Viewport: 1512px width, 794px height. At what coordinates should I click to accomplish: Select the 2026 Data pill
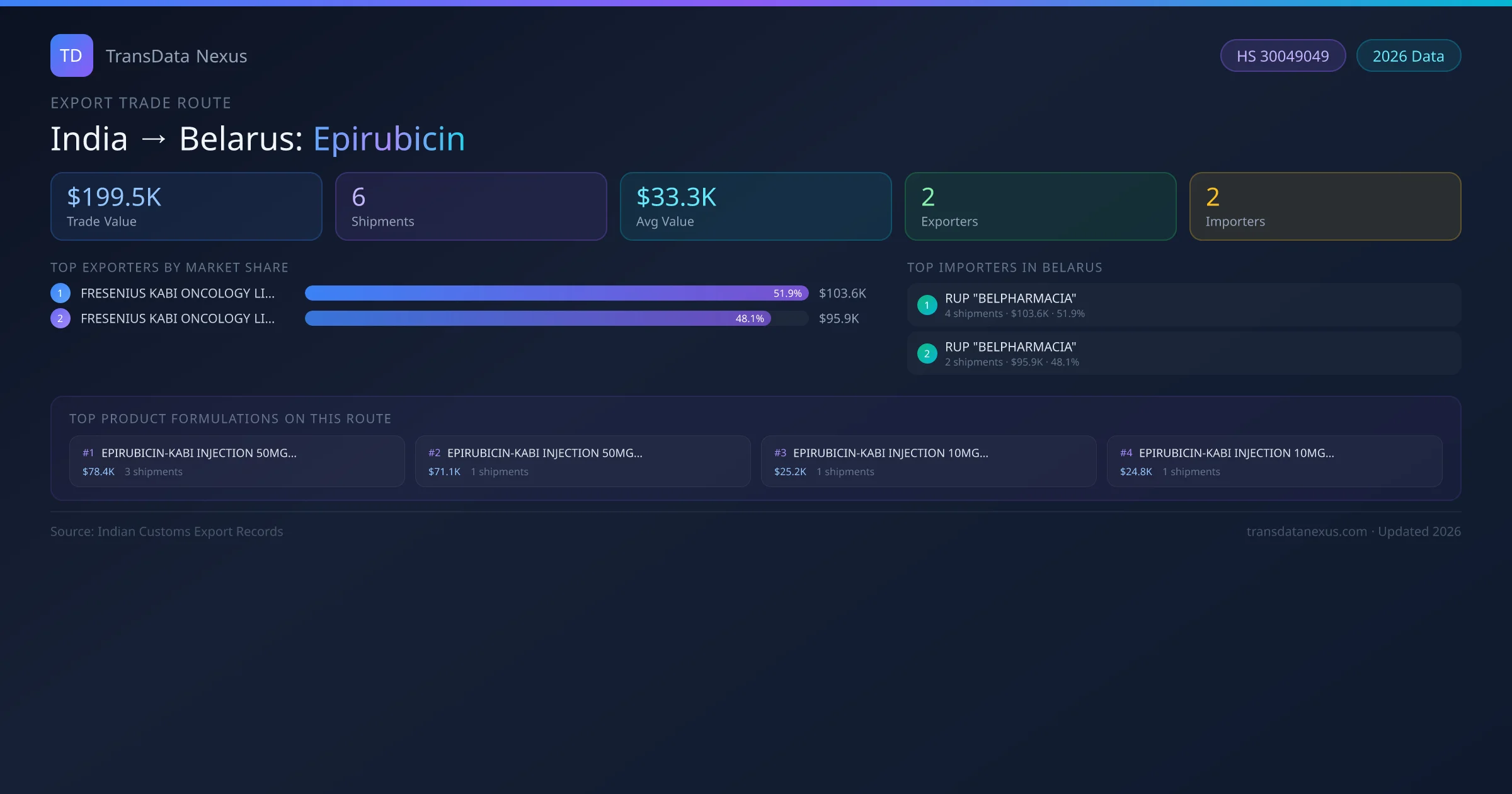pos(1408,56)
